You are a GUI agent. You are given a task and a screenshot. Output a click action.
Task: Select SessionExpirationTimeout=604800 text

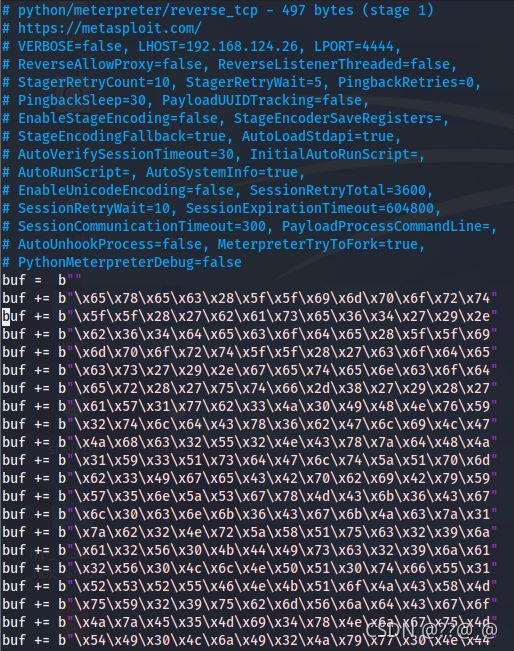tap(310, 208)
